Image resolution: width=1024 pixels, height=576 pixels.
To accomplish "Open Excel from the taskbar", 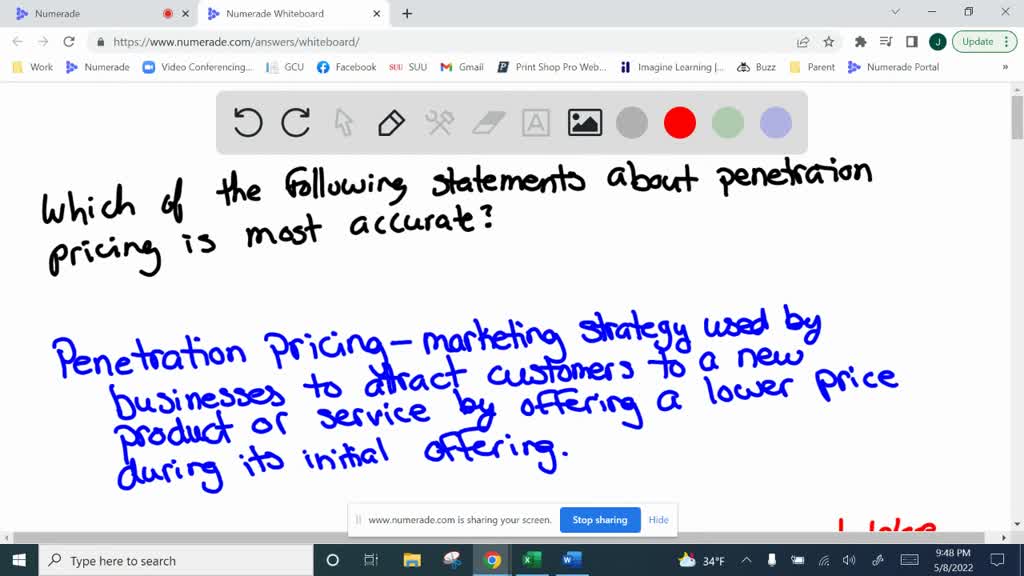I will (x=532, y=560).
